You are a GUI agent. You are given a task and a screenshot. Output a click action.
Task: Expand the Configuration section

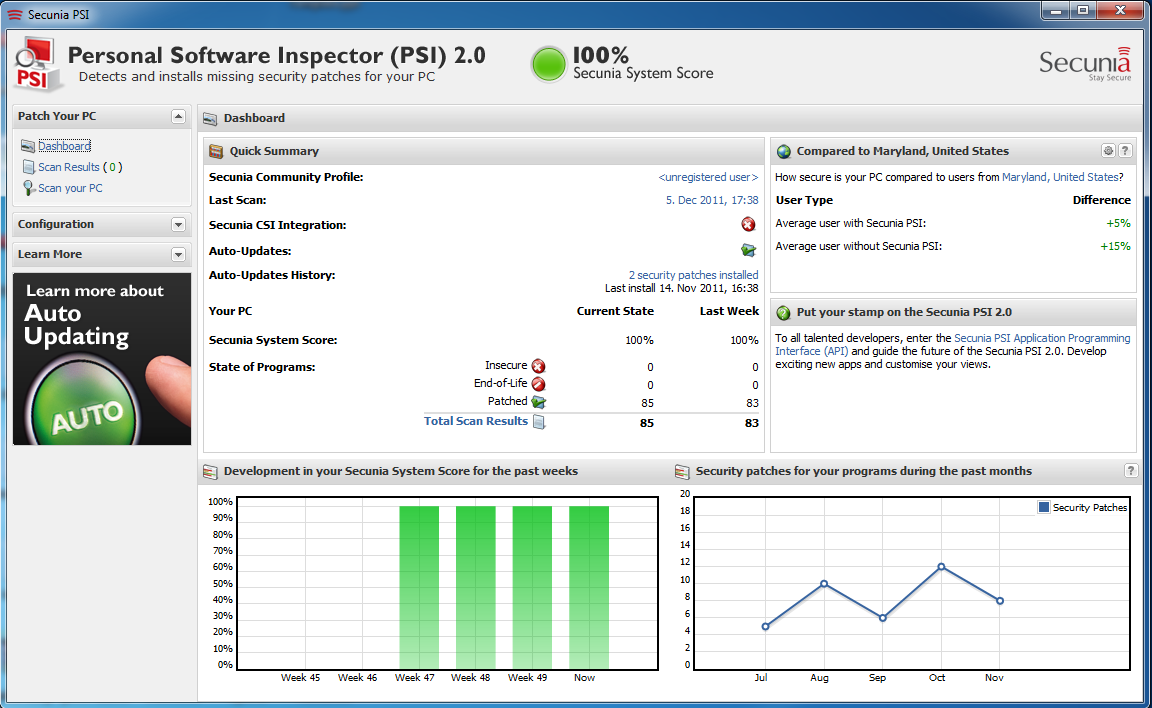[x=178, y=225]
